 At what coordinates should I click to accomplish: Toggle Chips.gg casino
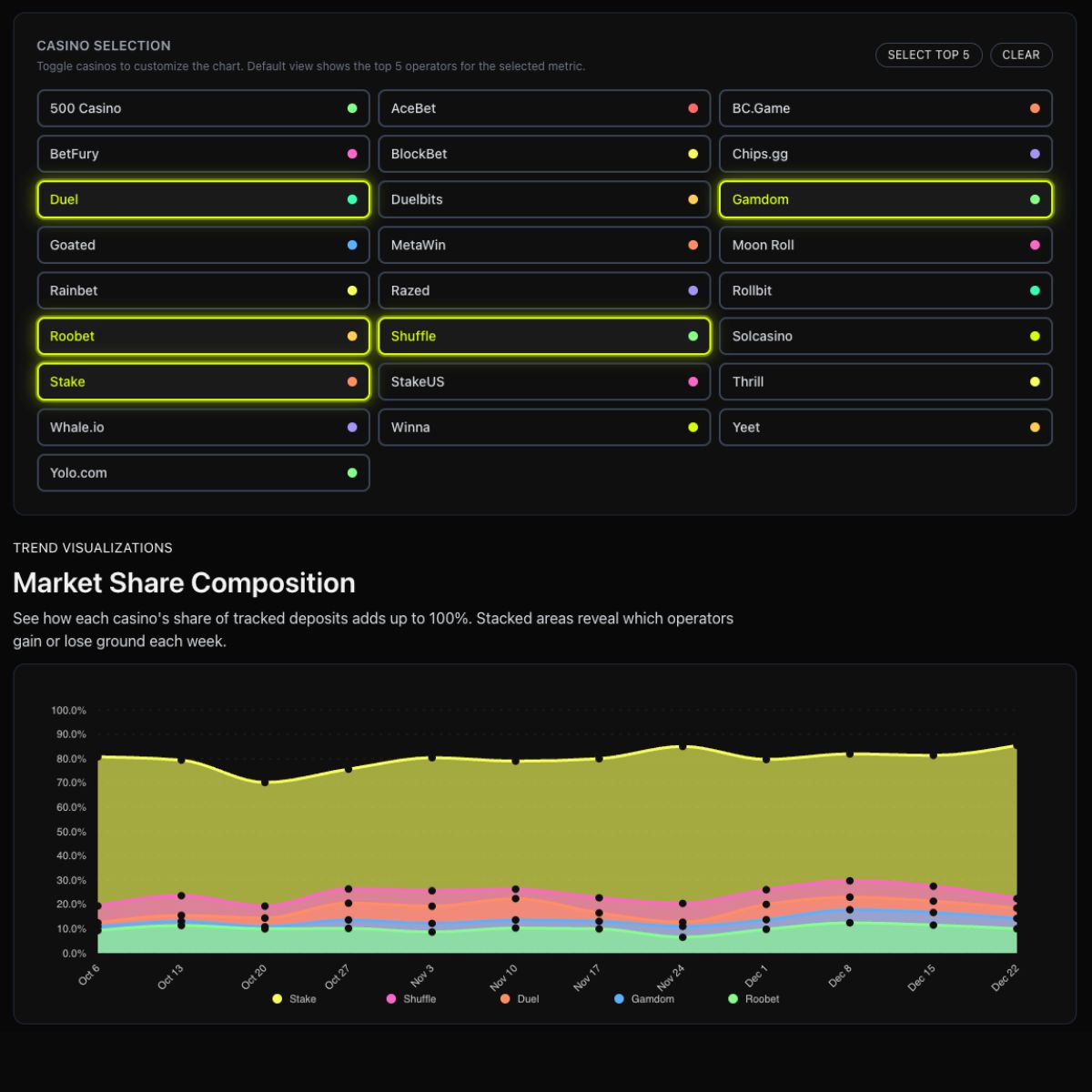coord(885,154)
